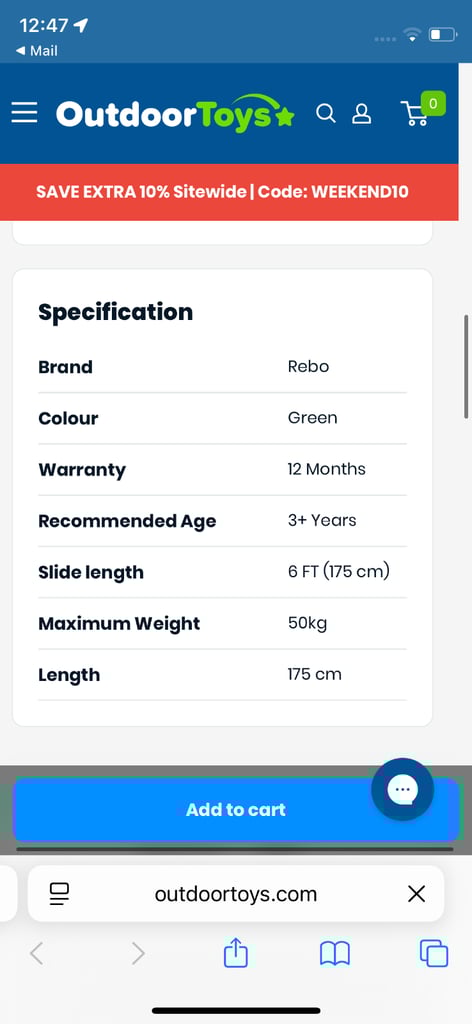The height and width of the screenshot is (1024, 472).
Task: Tap the cart item count badge
Action: click(433, 103)
